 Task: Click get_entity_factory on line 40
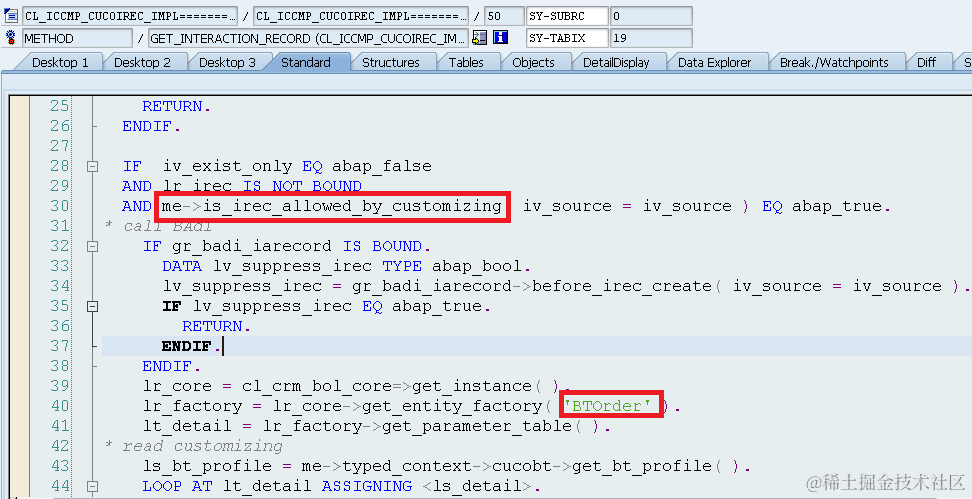(453, 406)
